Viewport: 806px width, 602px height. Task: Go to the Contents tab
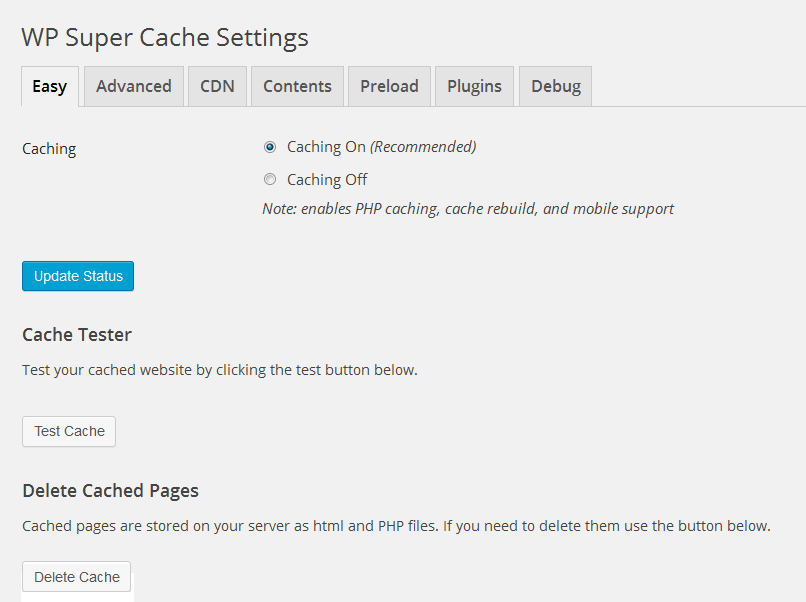click(297, 86)
